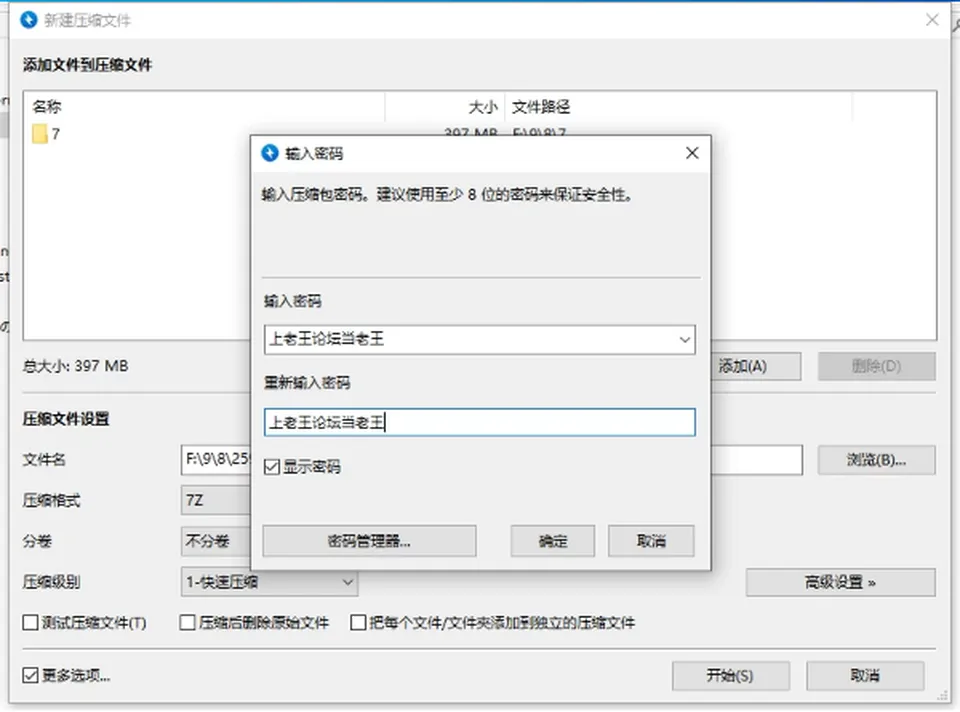This screenshot has width=960, height=712.
Task: Cancel the password dialog with 取消
Action: click(x=651, y=541)
